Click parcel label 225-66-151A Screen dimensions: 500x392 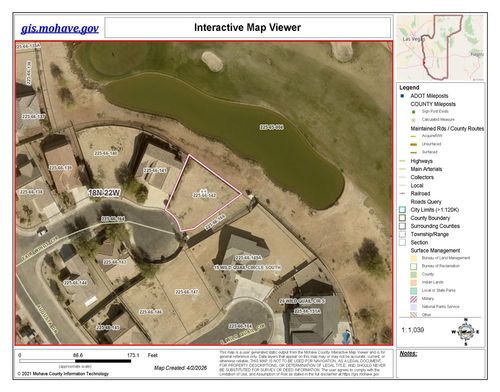[x=307, y=311]
